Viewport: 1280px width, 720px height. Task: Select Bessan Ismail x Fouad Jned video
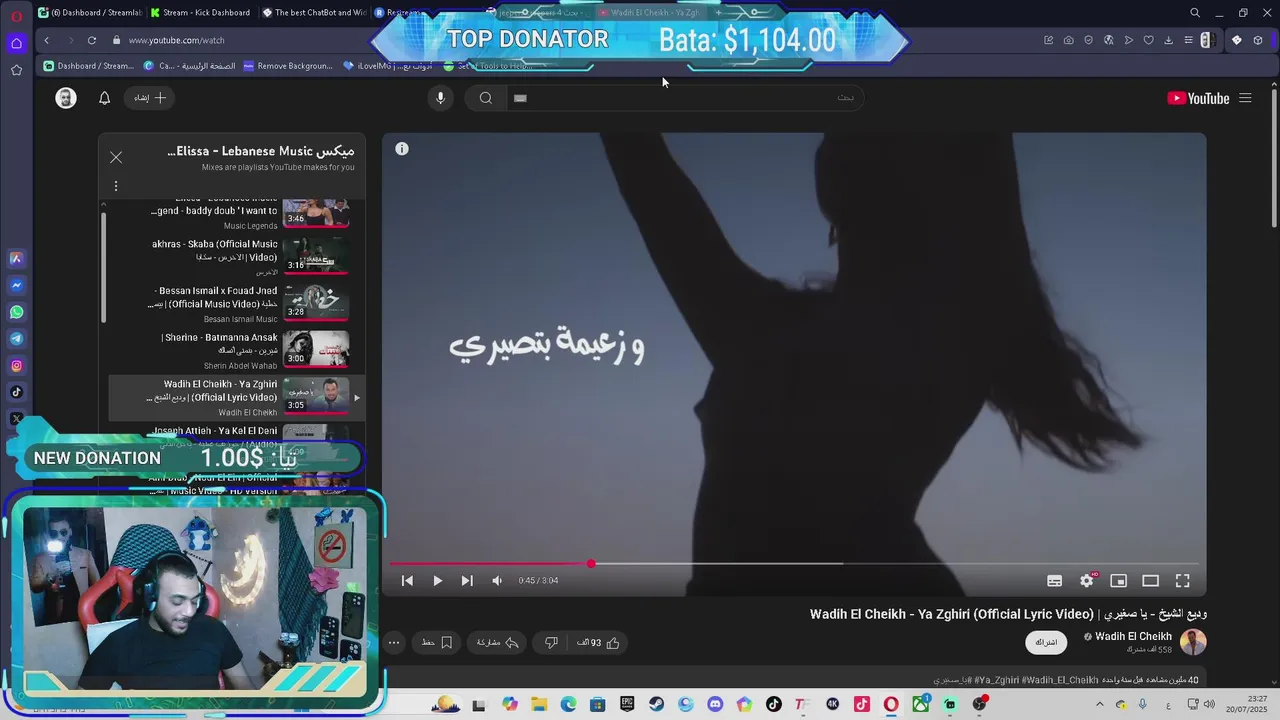coord(237,303)
